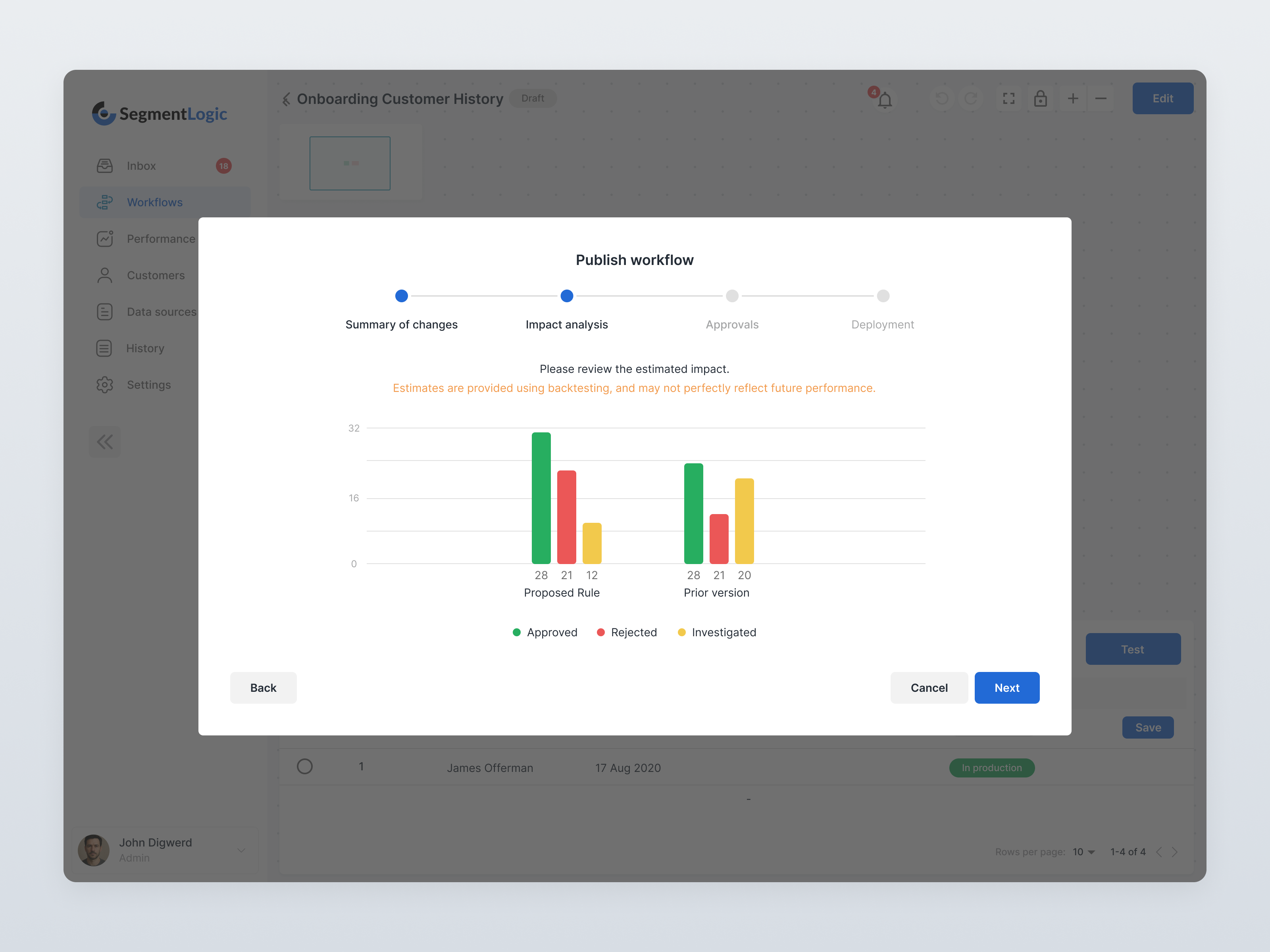Viewport: 1270px width, 952px height.
Task: Click the workflow minimap thumbnail
Action: 350,163
